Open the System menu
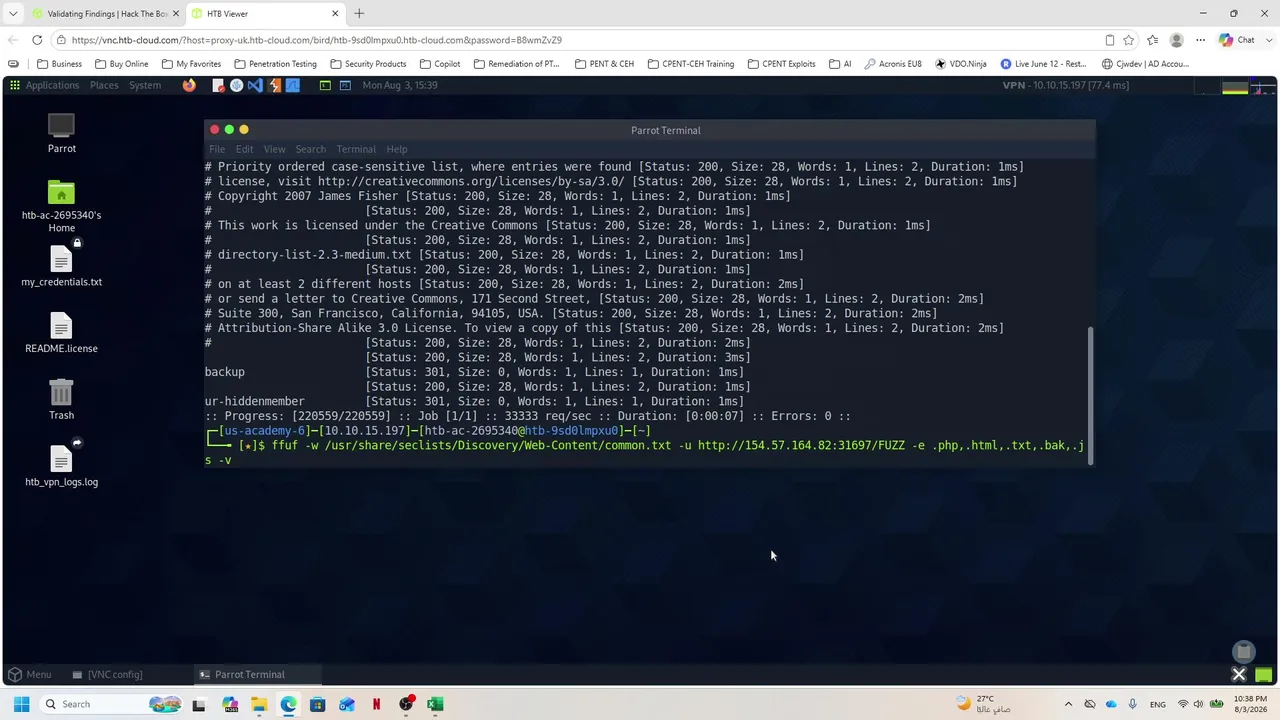 [145, 85]
